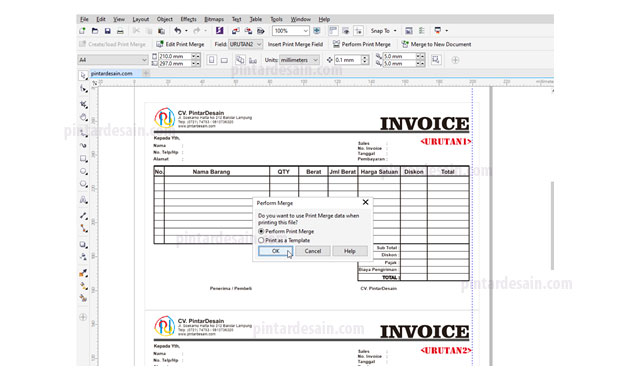Screen dimensions: 630x380
Task: Click Merge to New Document button
Action: (x=436, y=44)
